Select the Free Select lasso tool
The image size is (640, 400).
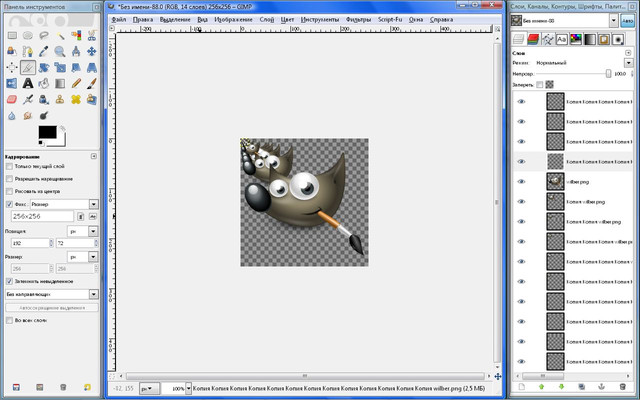[x=44, y=36]
